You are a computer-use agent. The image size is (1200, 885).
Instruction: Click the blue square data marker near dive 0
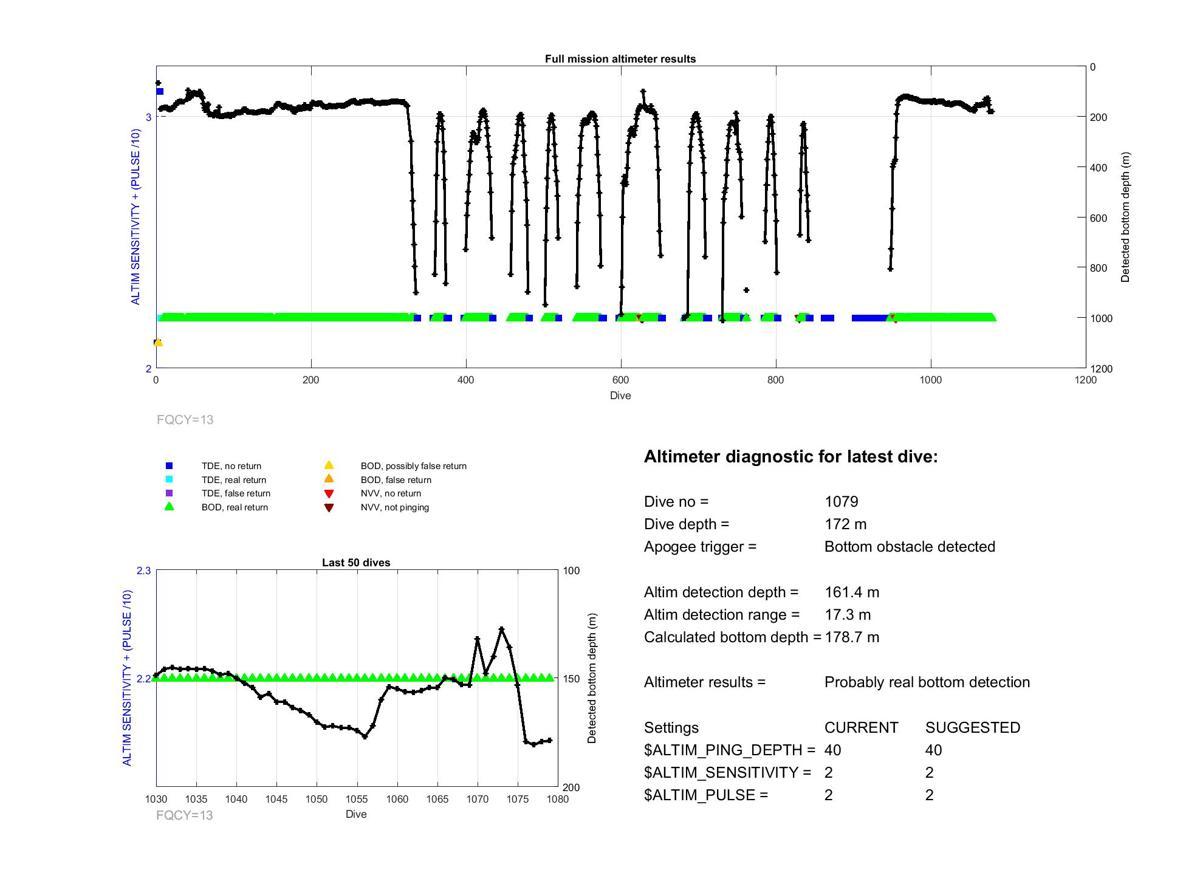click(160, 91)
